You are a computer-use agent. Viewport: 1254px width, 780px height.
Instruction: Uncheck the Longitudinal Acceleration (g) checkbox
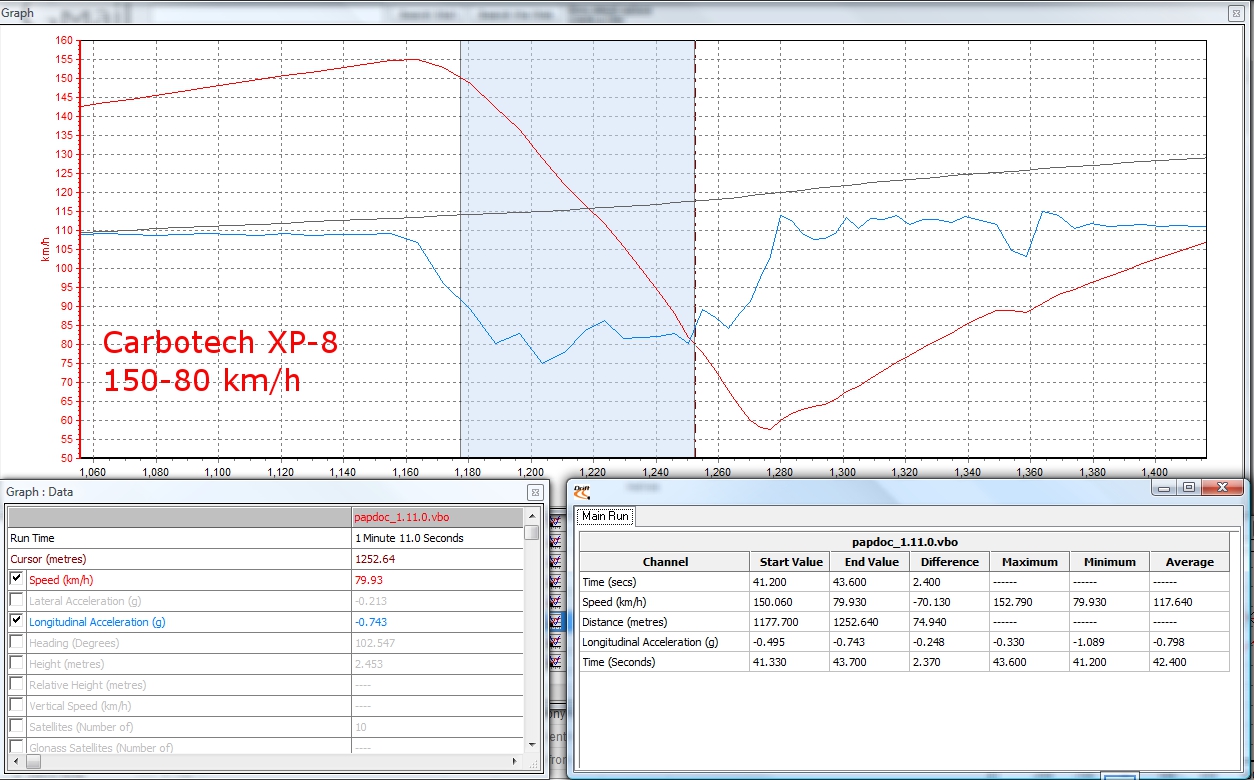click(17, 621)
